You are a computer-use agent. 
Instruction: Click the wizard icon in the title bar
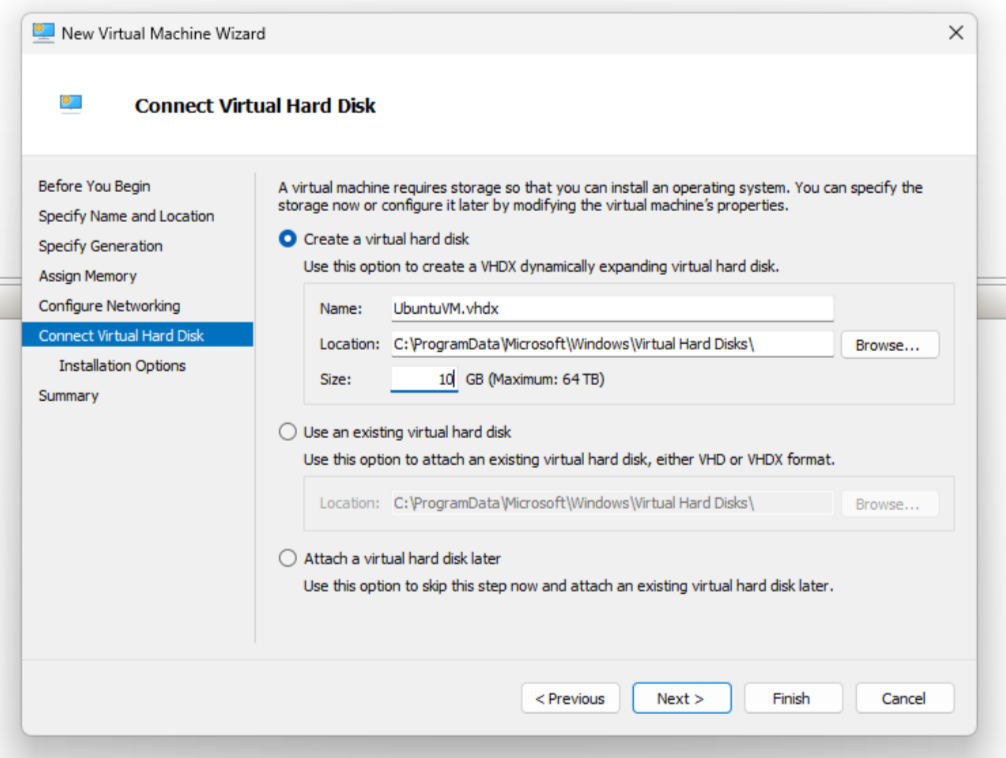(x=43, y=33)
